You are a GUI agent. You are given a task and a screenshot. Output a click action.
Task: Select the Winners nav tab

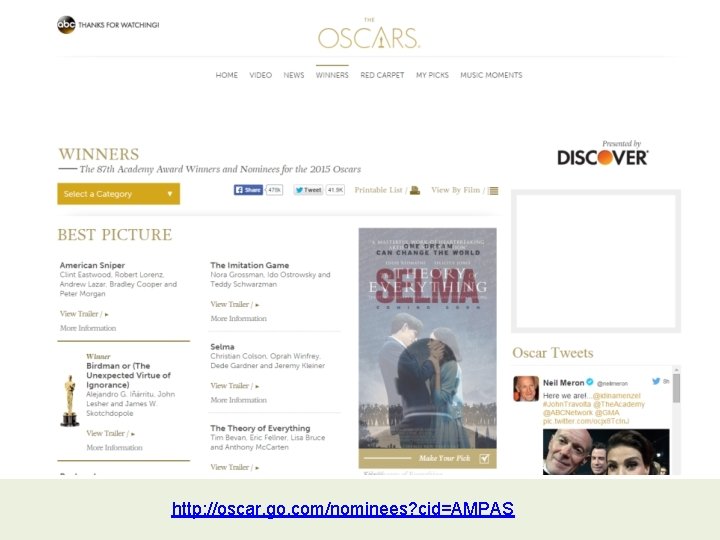click(x=332, y=75)
